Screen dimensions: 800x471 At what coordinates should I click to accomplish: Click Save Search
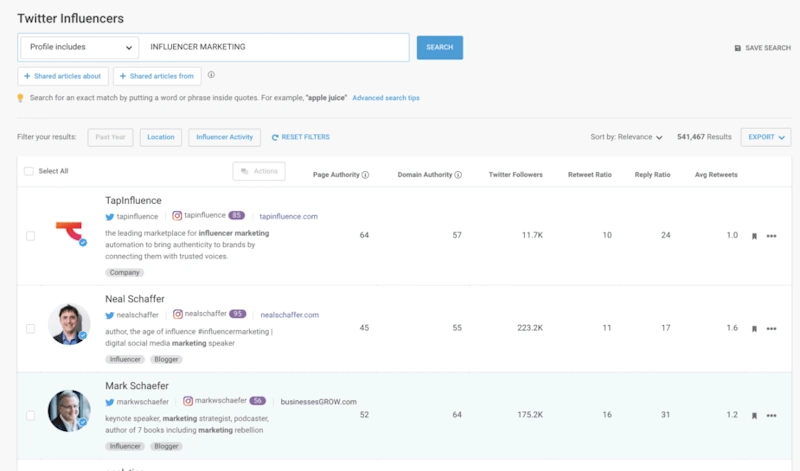tap(762, 48)
